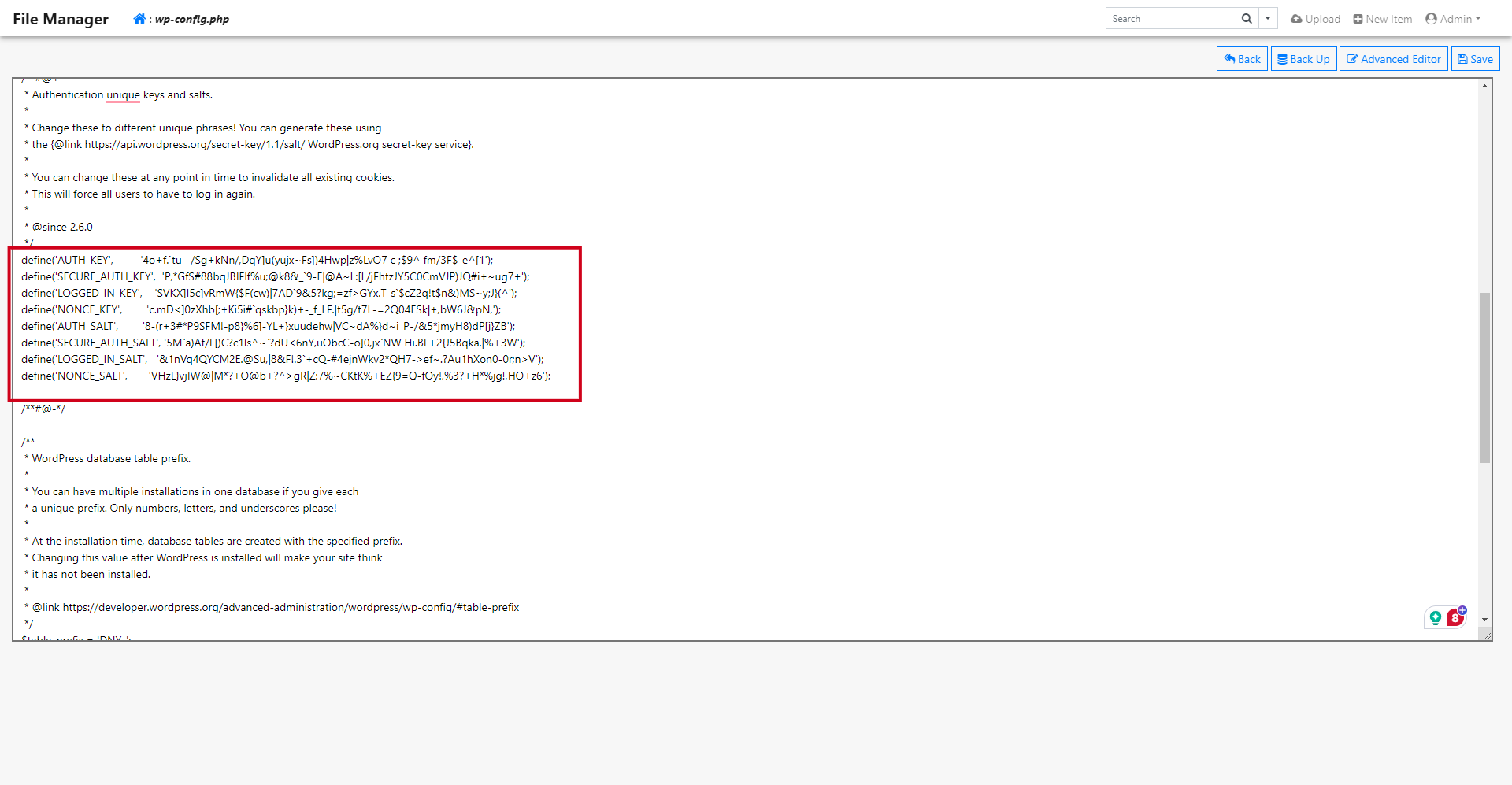The height and width of the screenshot is (785, 1512).
Task: Click the home icon in breadcrumb
Action: tap(139, 19)
